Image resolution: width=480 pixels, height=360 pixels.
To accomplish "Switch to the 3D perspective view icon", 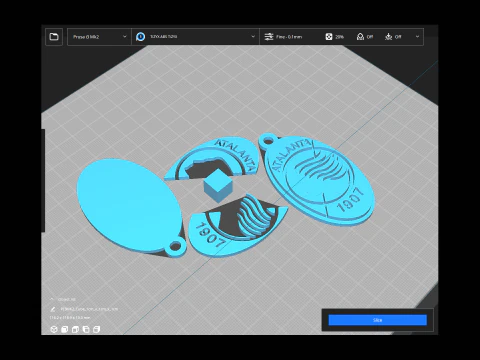I will point(54,329).
